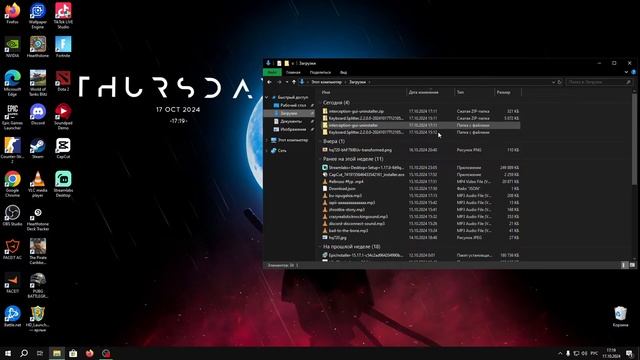Select the Recycle Bin (Корзина) icon
Screen dimensions: 640x360
click(x=620, y=316)
